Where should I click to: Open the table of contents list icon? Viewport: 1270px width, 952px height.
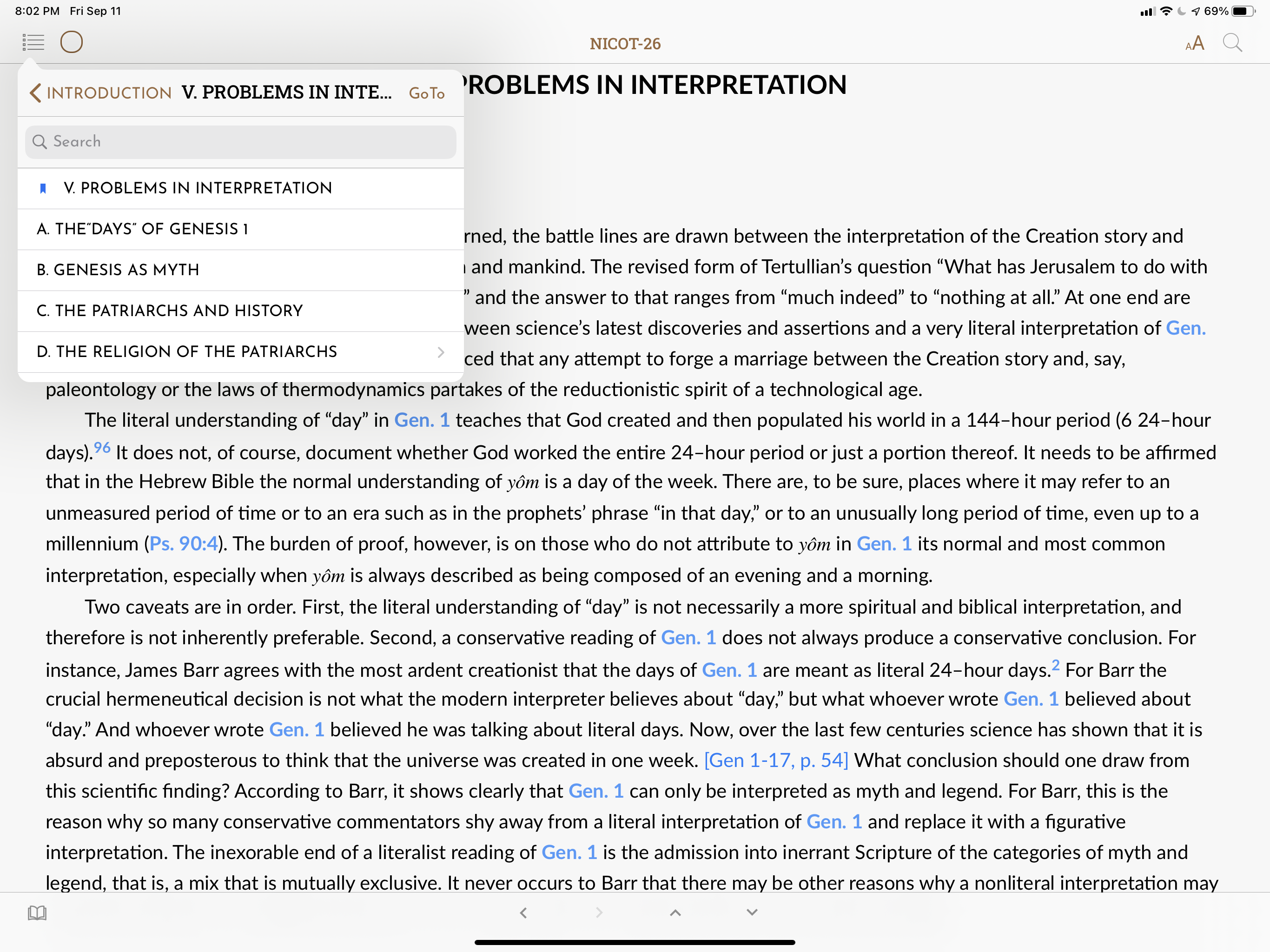[33, 42]
